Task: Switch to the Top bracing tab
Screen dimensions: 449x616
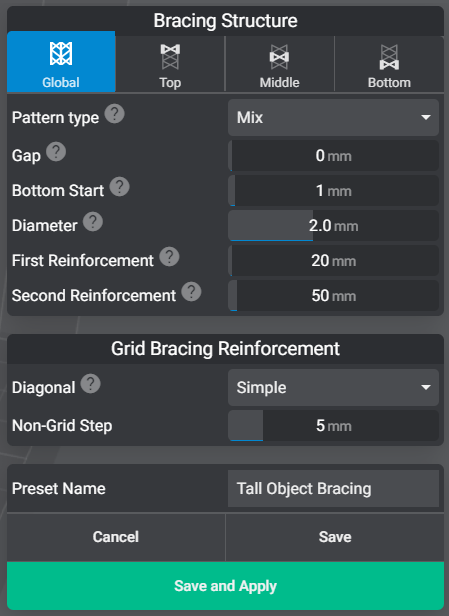Action: [x=170, y=64]
